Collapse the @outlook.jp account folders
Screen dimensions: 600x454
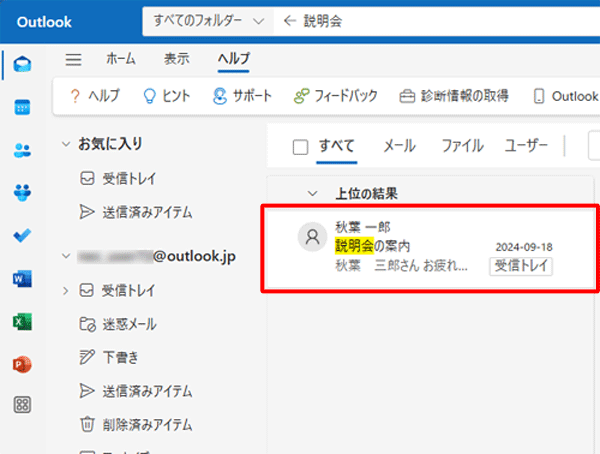(x=66, y=256)
